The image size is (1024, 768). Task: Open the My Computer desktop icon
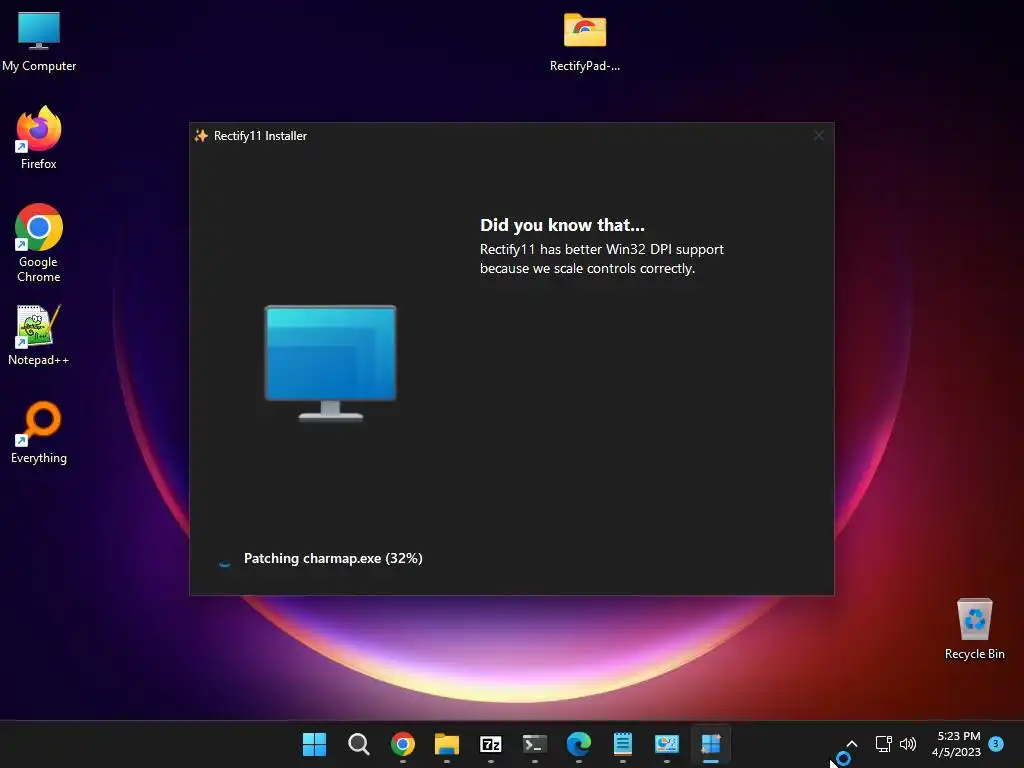[39, 40]
